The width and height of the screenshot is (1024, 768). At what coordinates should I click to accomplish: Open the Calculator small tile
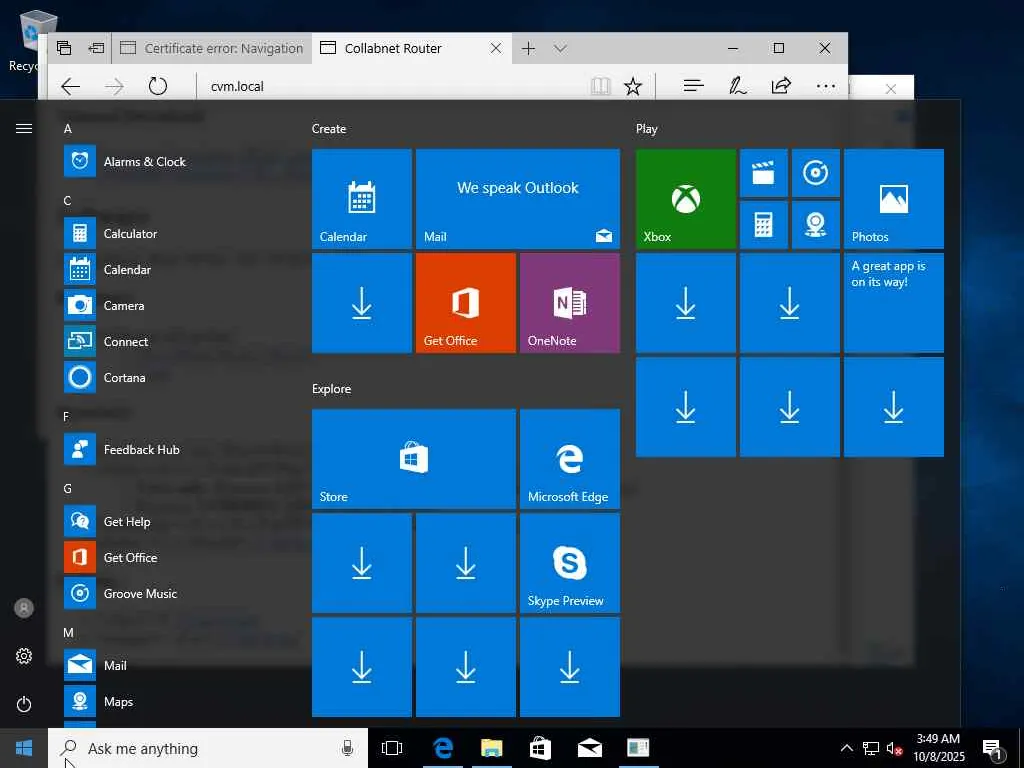tap(763, 225)
